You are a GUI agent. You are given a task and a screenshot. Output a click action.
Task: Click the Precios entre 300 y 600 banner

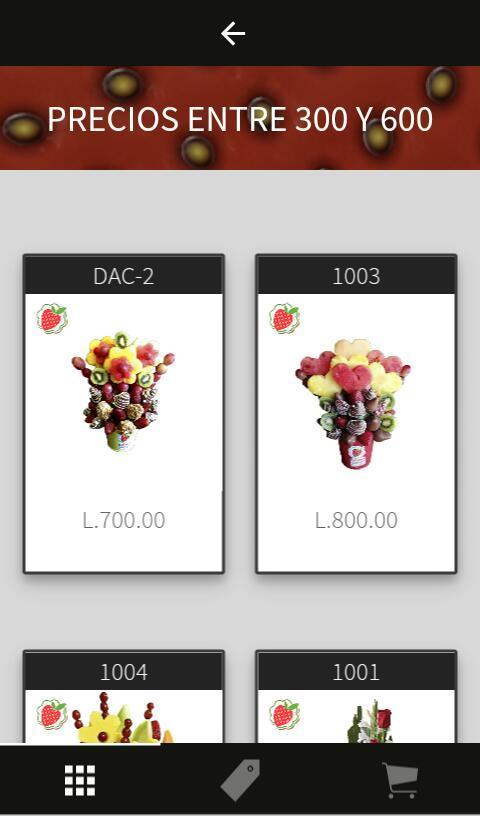(x=240, y=118)
